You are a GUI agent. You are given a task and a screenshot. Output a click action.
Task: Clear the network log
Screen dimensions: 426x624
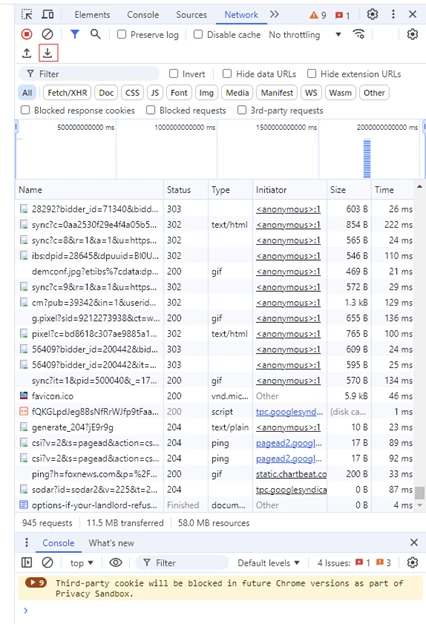click(x=47, y=35)
